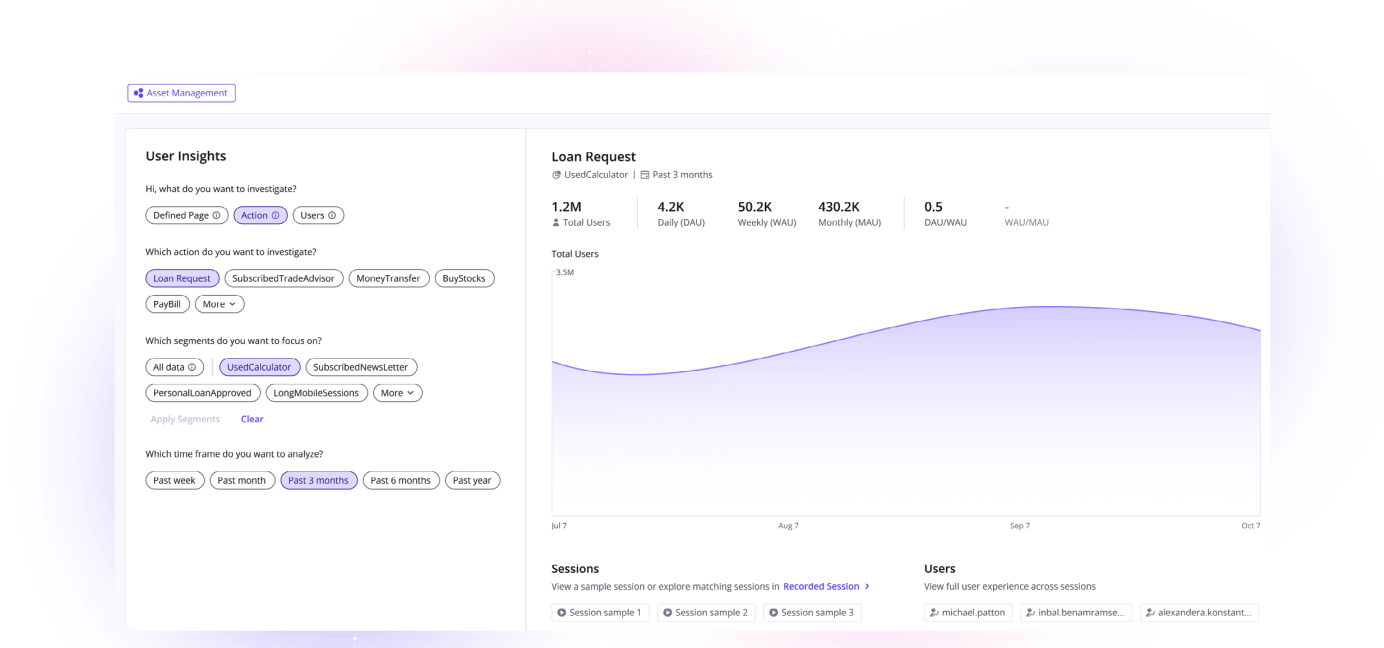The width and height of the screenshot is (1384, 648).
Task: Click user icon beside inbal.benamramse
Action: tap(1030, 612)
